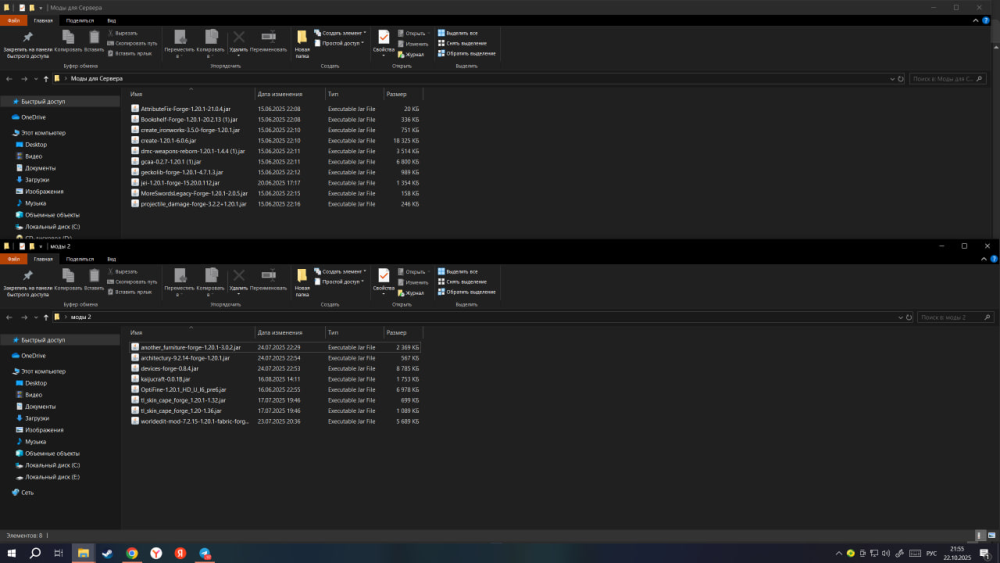Click Копировать icon in 'моды 2' ribbon

68,279
